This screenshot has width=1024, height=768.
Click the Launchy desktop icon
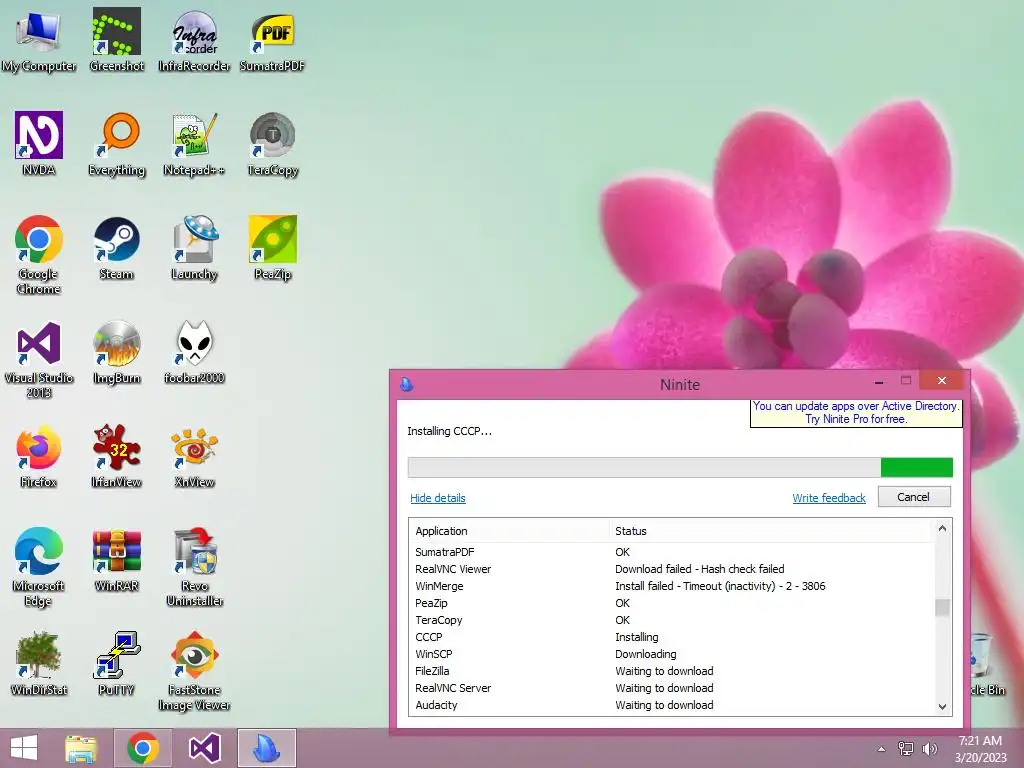194,249
